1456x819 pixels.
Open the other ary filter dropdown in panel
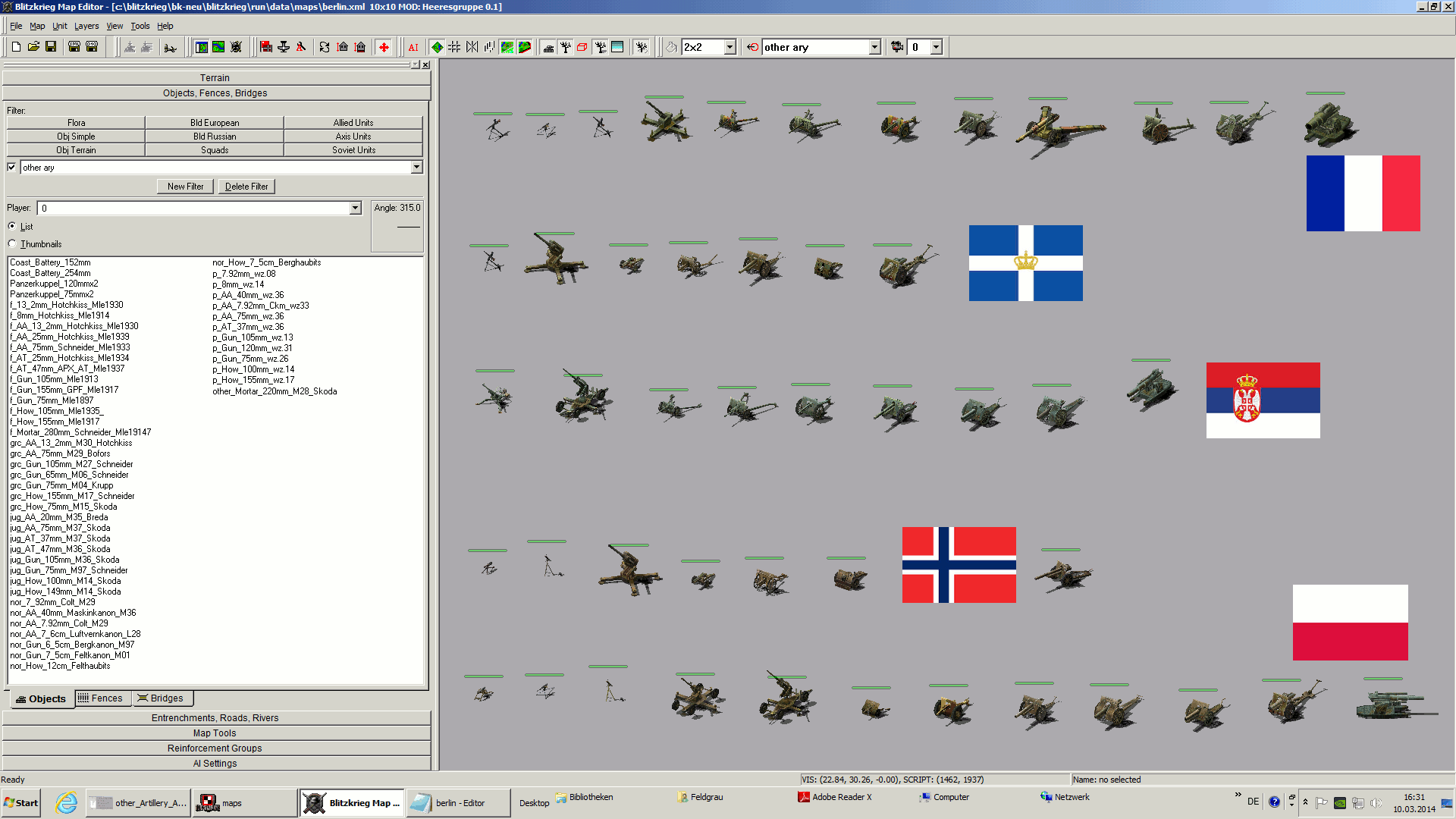[x=416, y=167]
